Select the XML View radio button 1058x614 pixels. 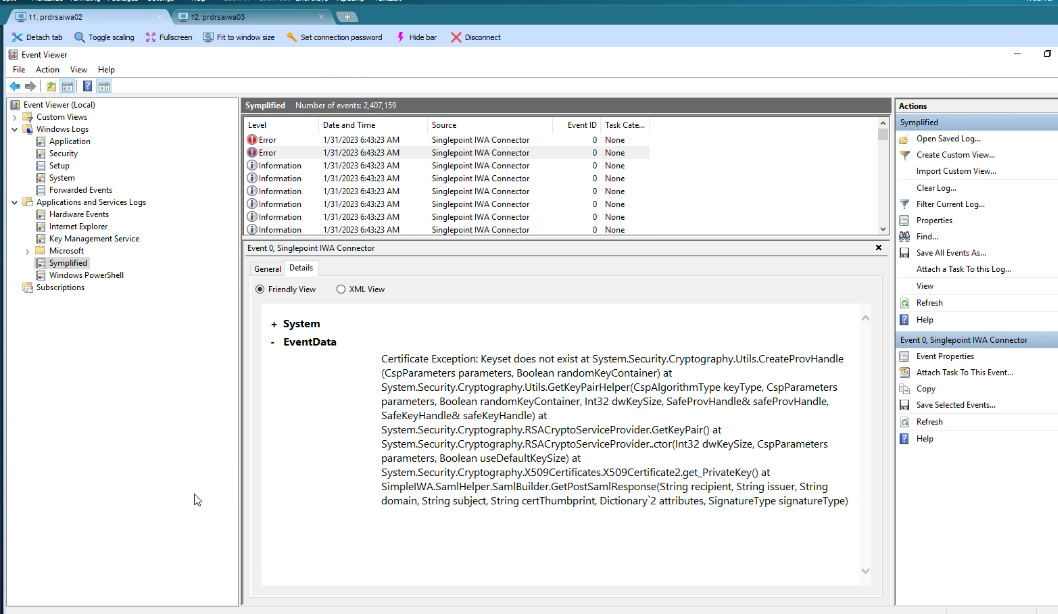pyautogui.click(x=341, y=289)
